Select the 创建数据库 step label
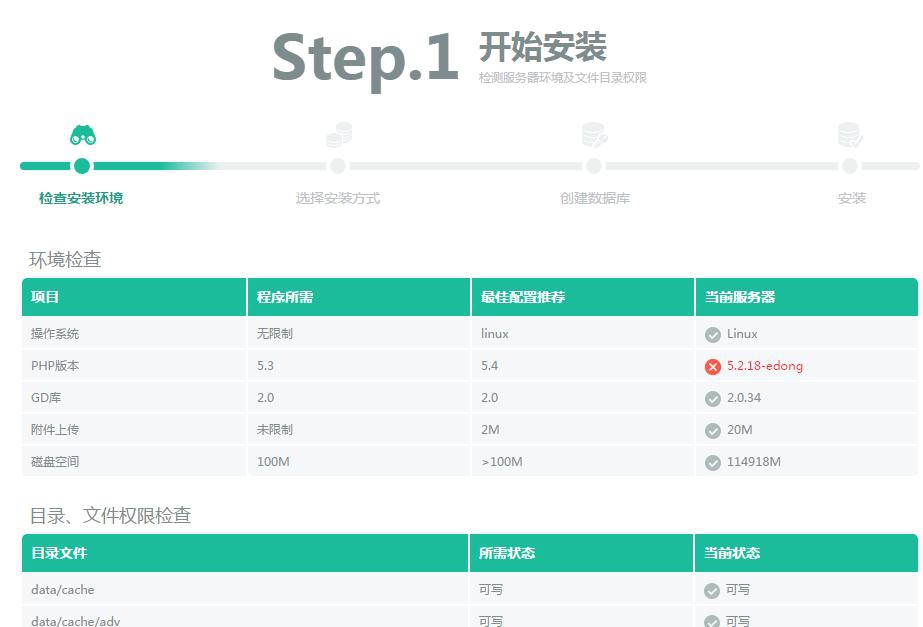 (595, 198)
